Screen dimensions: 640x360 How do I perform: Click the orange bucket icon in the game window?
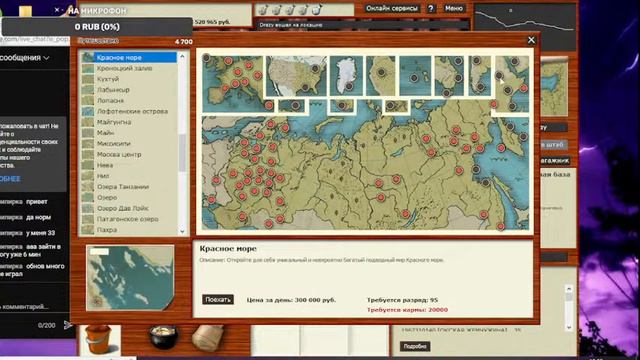coord(99,339)
